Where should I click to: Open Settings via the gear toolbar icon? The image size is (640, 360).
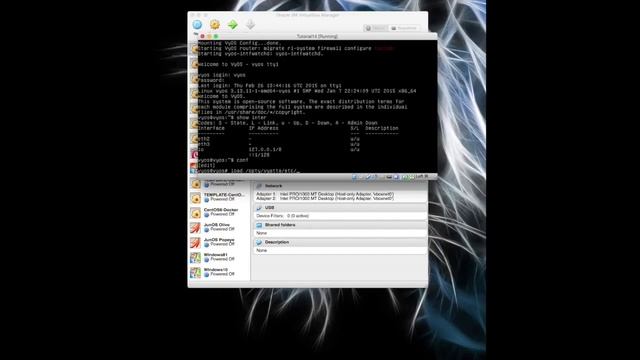pyautogui.click(x=215, y=25)
